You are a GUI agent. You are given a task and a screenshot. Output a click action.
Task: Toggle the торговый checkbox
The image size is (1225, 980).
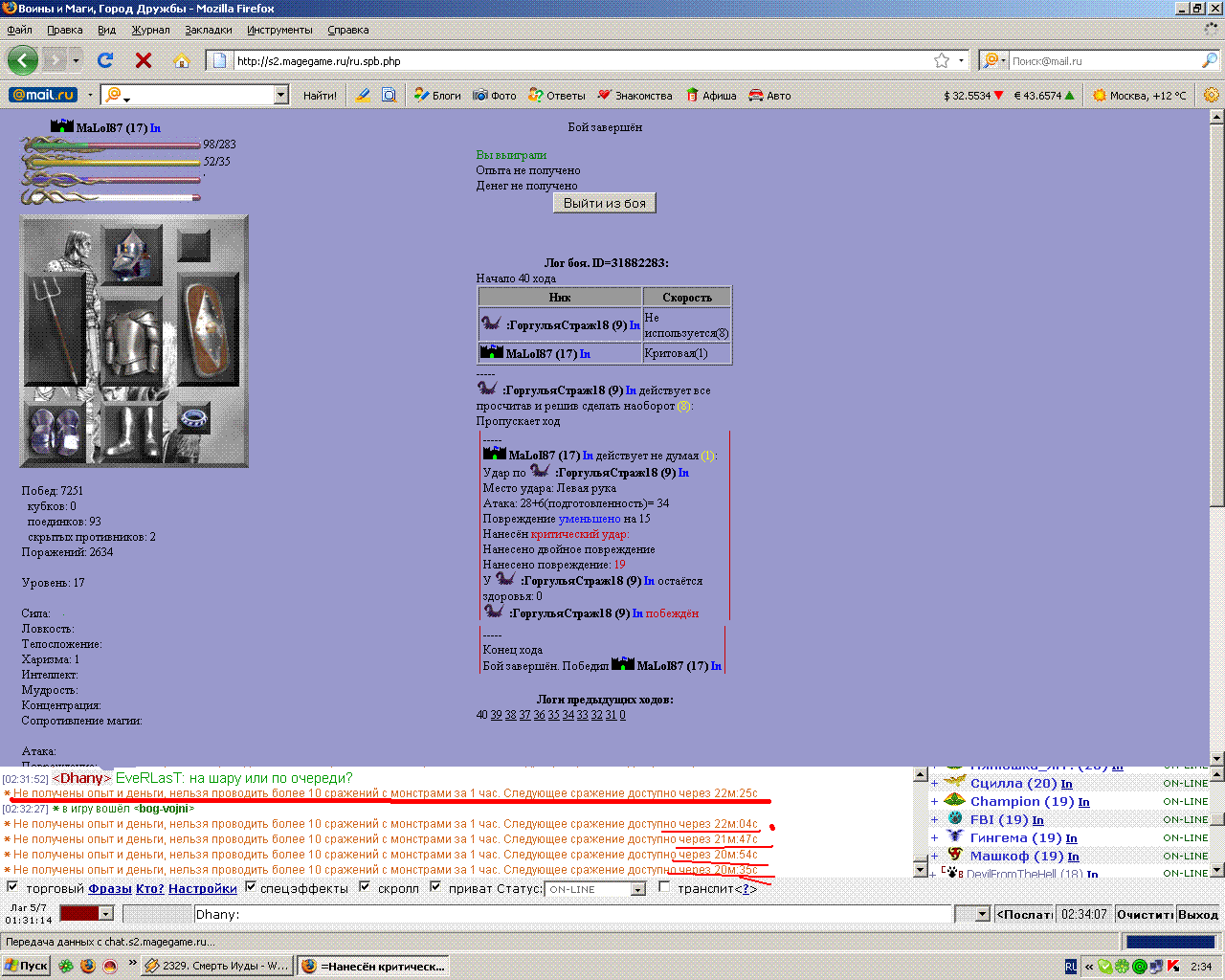point(12,887)
